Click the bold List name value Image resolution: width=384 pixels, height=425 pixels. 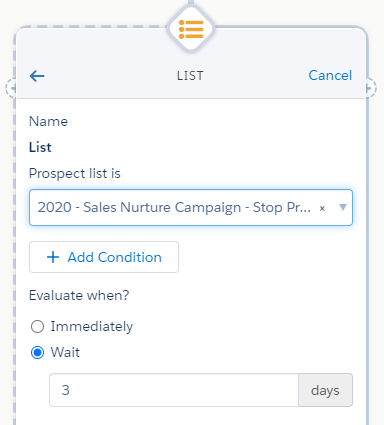point(40,147)
